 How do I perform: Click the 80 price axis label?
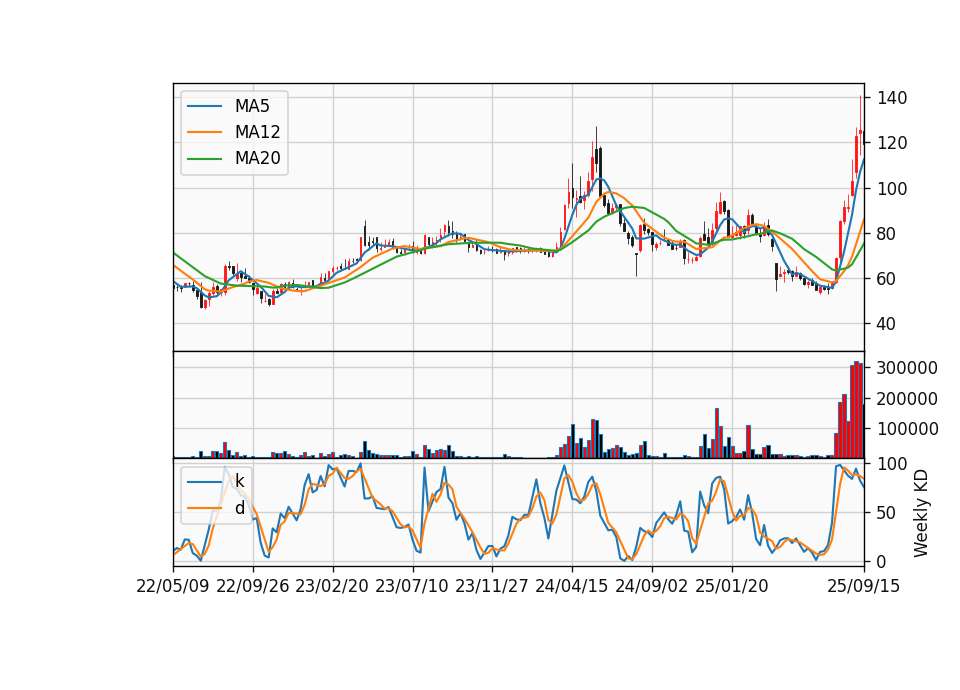887,234
